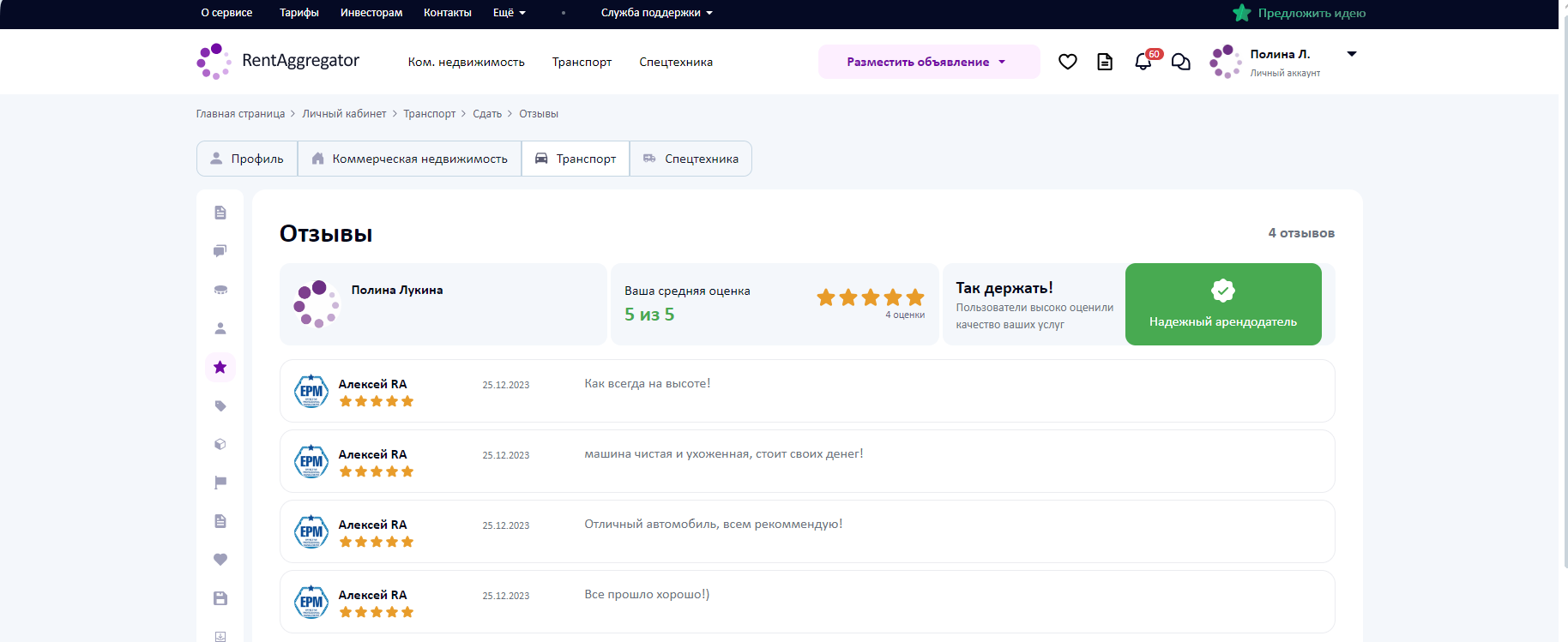The width and height of the screenshot is (1568, 642).
Task: Open the О сервисе link
Action: [x=226, y=13]
